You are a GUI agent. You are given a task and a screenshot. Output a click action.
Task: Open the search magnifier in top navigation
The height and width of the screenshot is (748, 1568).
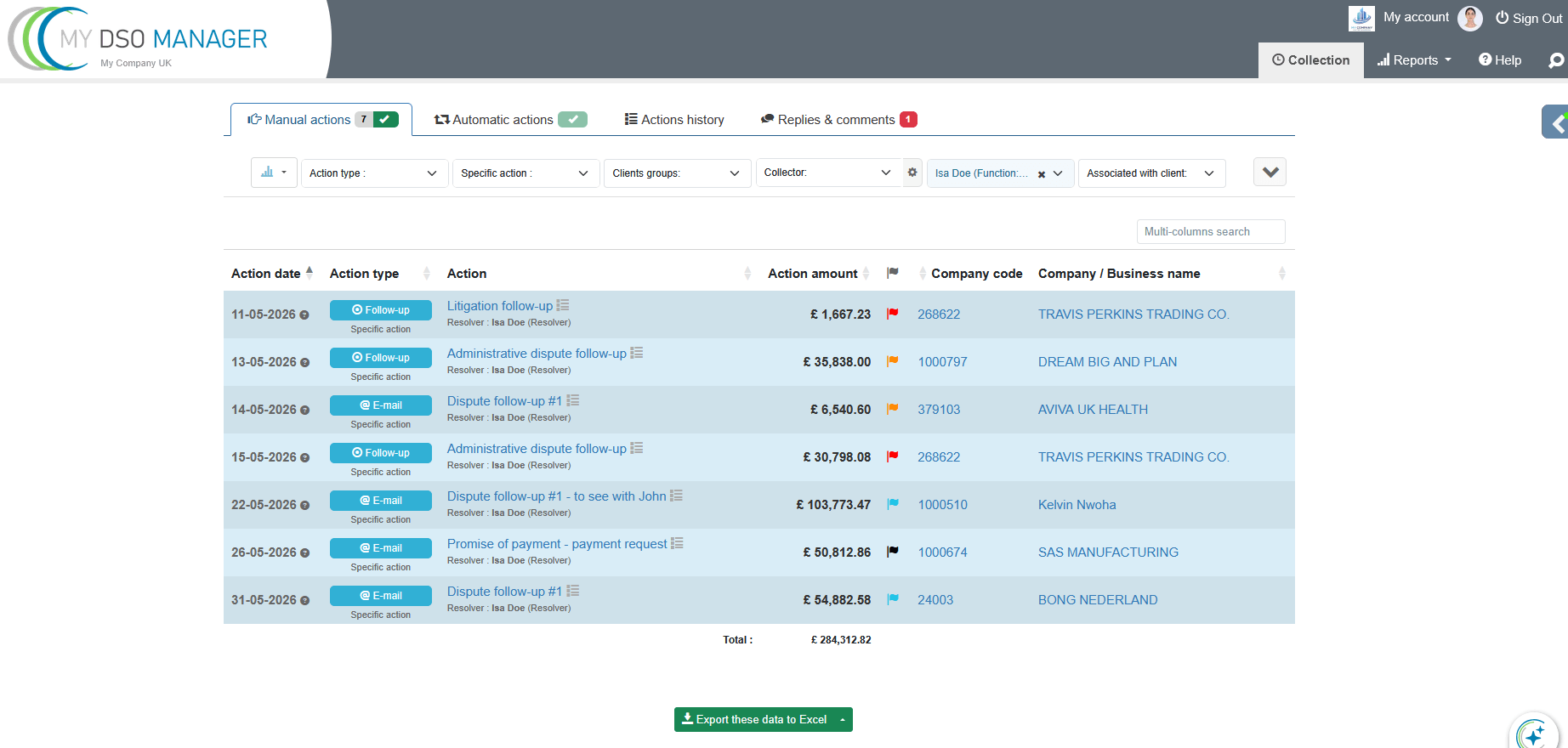pyautogui.click(x=1556, y=60)
